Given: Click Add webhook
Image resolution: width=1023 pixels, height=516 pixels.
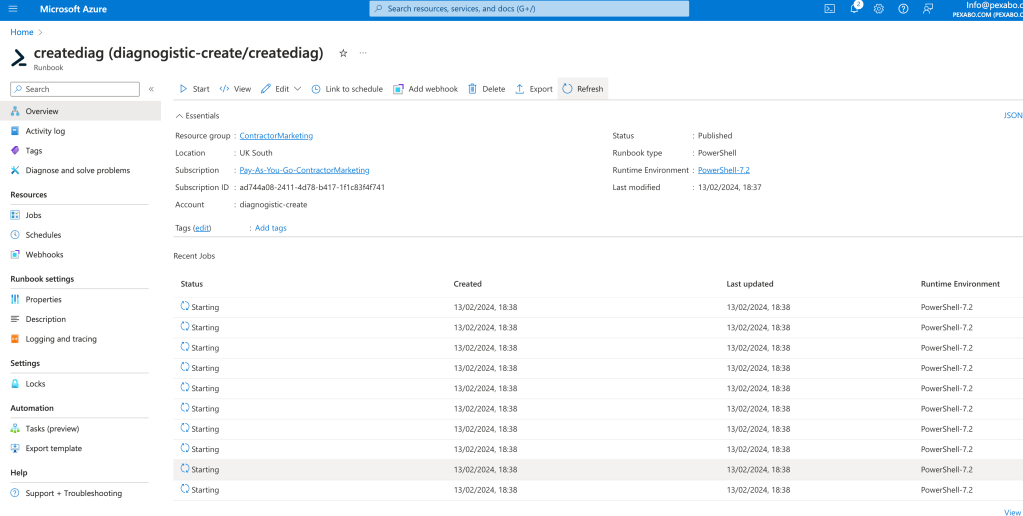Looking at the screenshot, I should pyautogui.click(x=425, y=89).
